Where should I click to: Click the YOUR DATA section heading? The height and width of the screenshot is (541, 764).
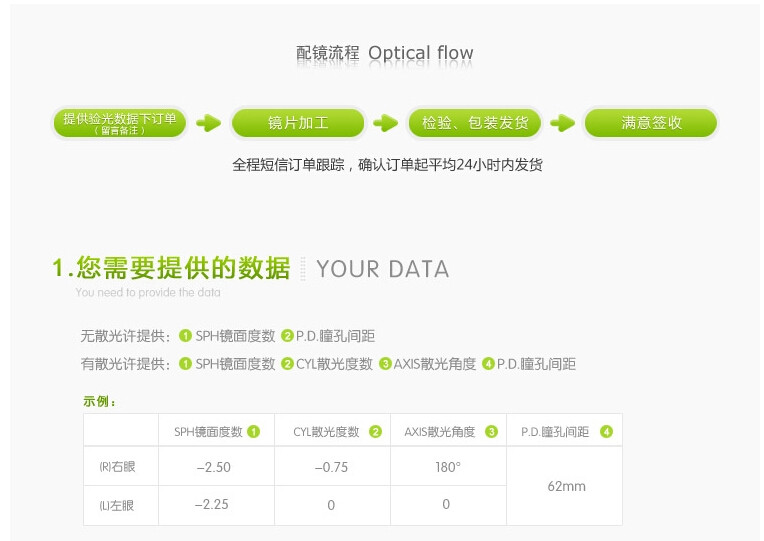pos(382,269)
